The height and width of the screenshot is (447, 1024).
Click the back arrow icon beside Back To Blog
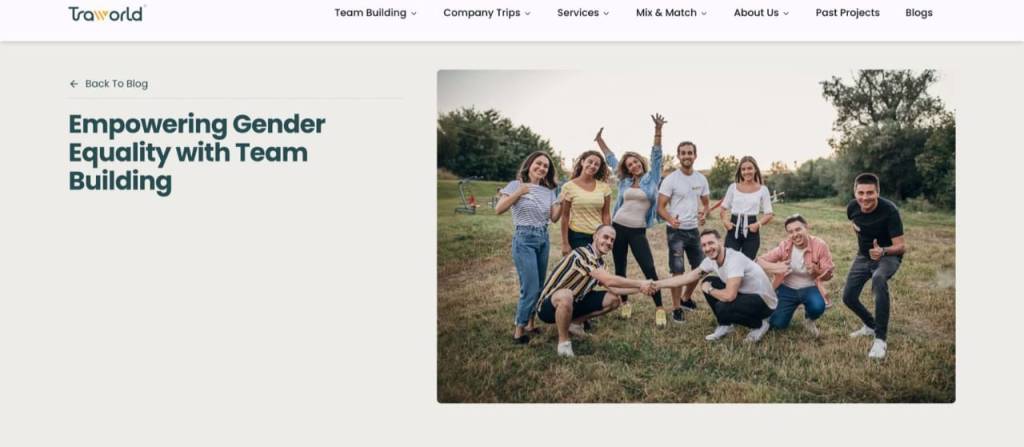pyautogui.click(x=74, y=84)
